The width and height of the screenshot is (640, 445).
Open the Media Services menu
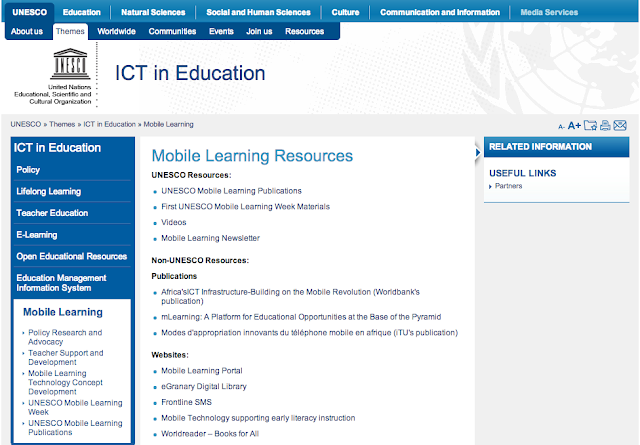click(x=549, y=12)
